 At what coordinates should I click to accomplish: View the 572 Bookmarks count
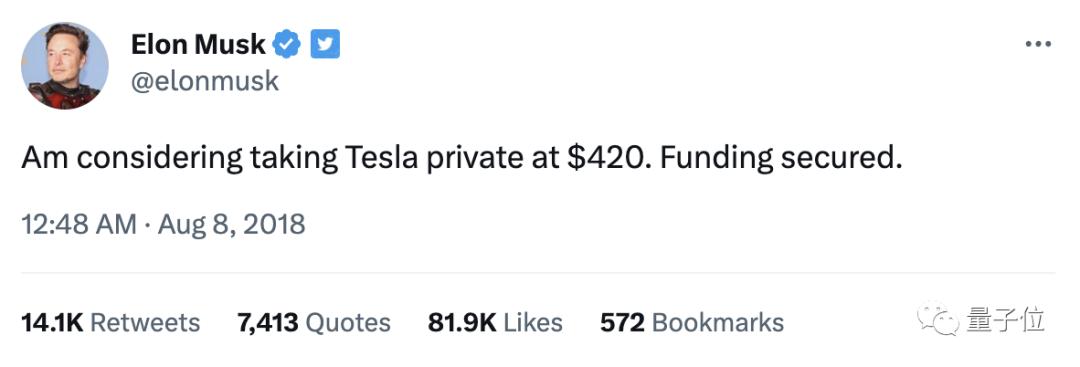coord(692,322)
